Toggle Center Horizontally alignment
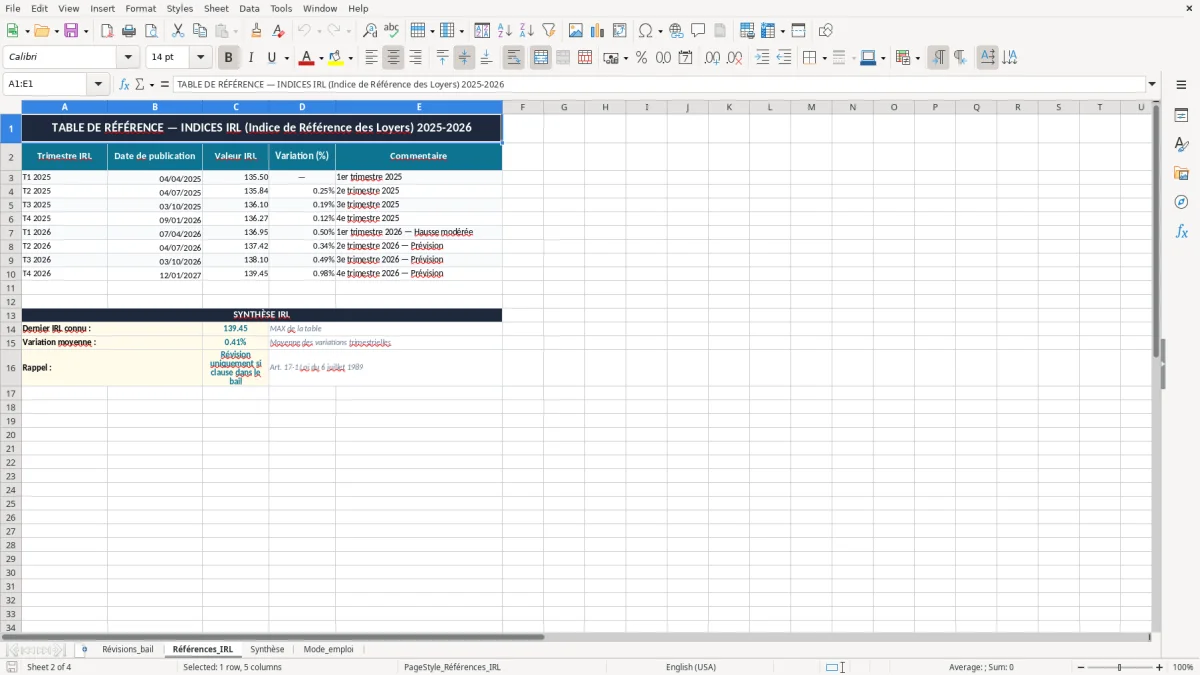 (x=394, y=58)
